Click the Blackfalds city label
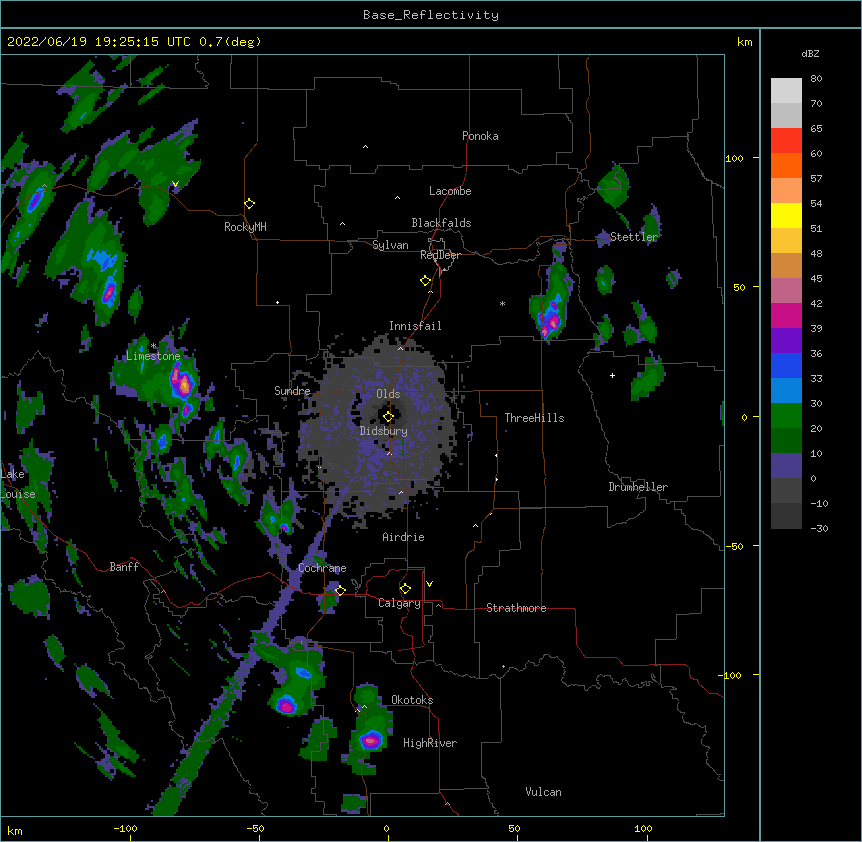This screenshot has height=842, width=862. click(x=441, y=223)
